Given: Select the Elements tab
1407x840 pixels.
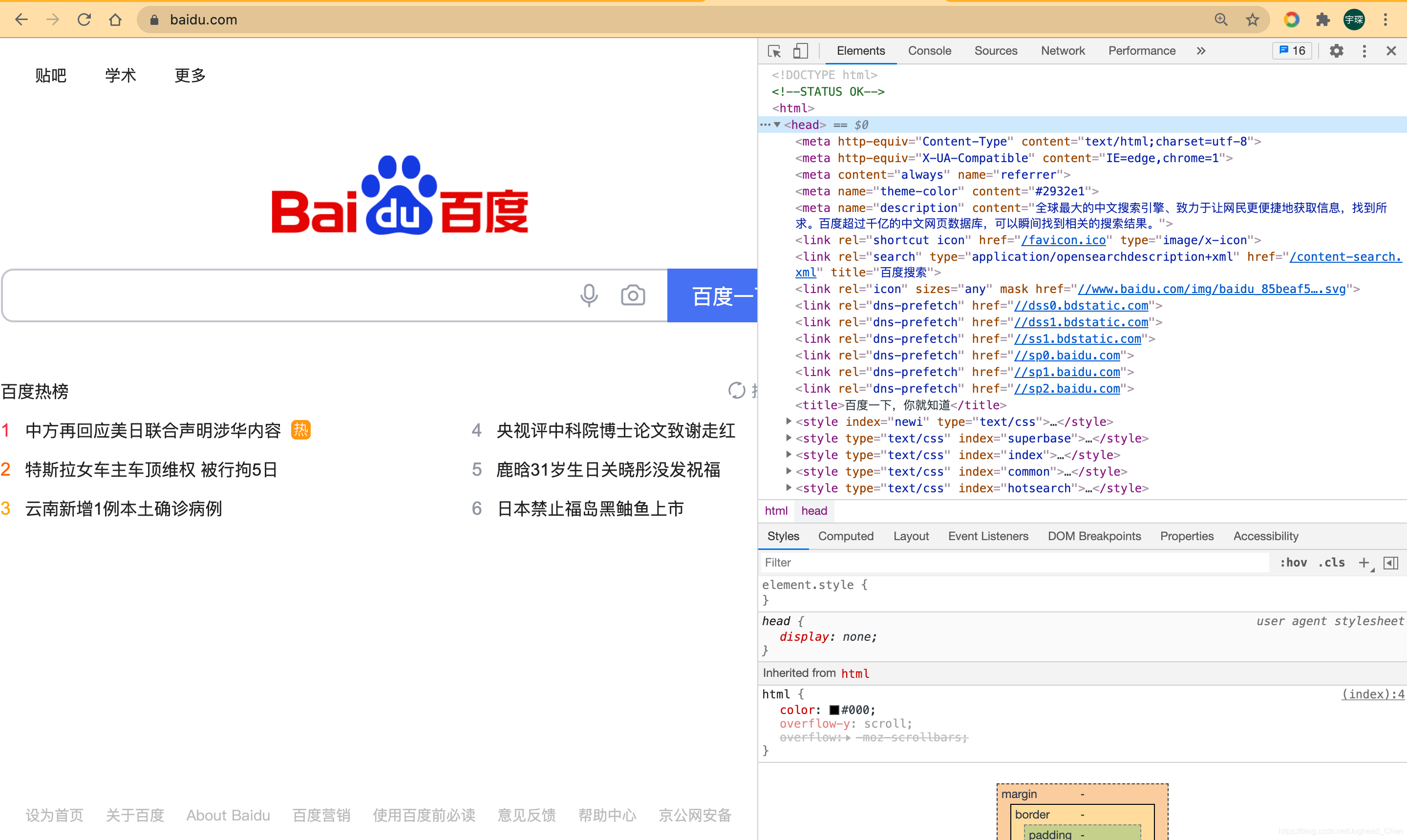Looking at the screenshot, I should 861,51.
